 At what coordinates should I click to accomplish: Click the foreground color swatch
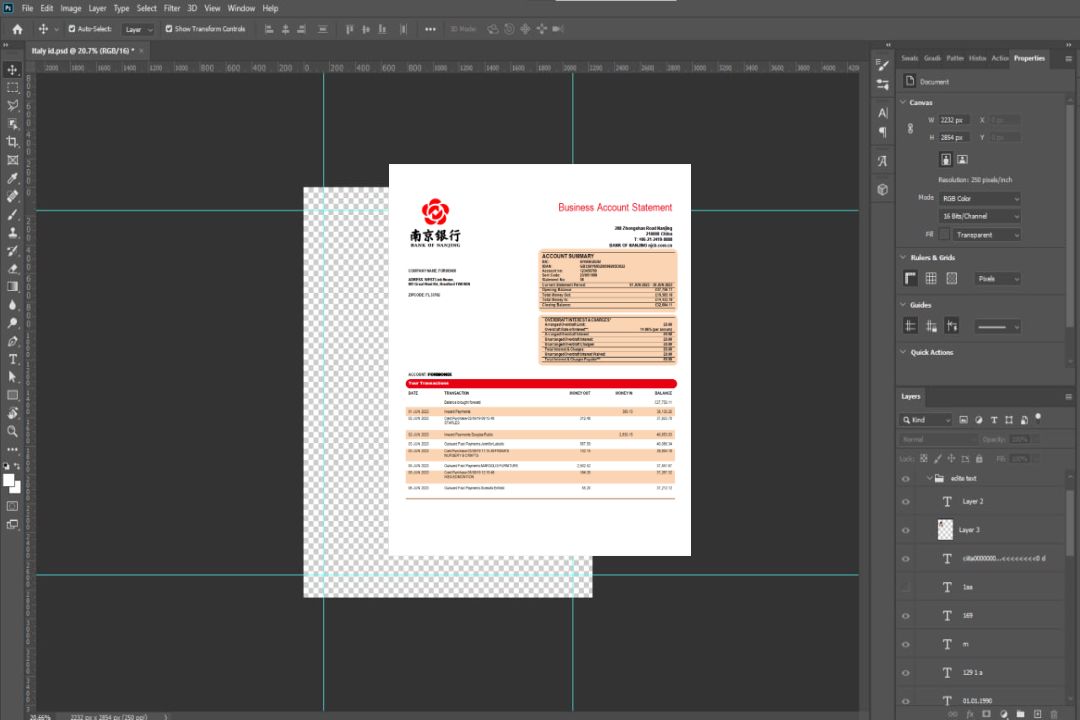[9, 481]
